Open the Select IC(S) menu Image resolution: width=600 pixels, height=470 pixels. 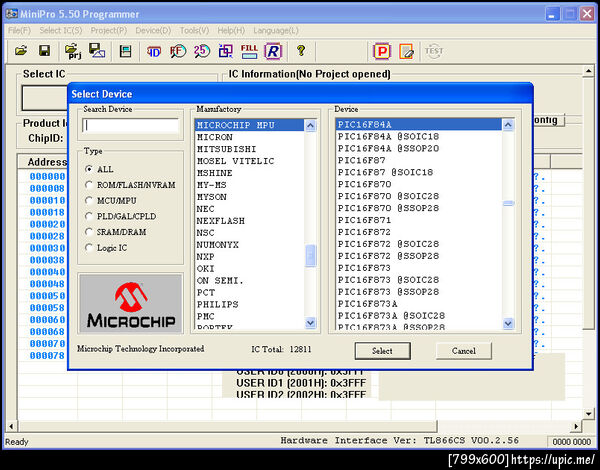[x=60, y=31]
